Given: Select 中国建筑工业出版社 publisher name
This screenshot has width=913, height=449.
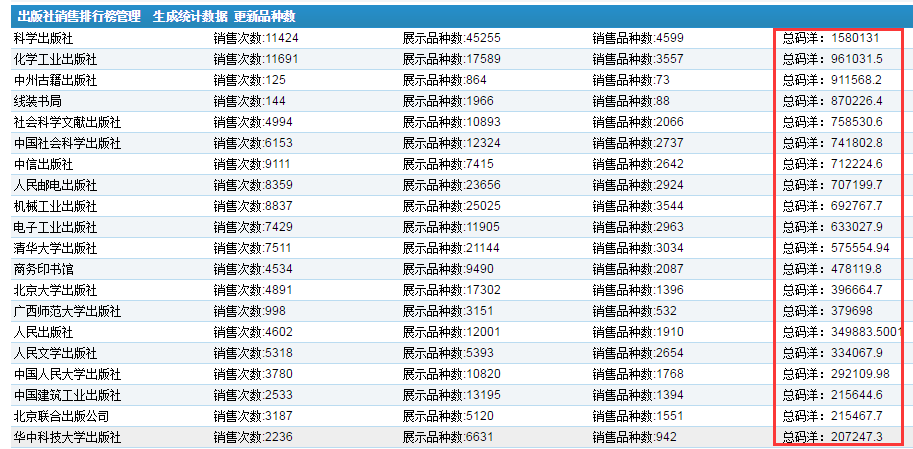Looking at the screenshot, I should click(67, 395).
